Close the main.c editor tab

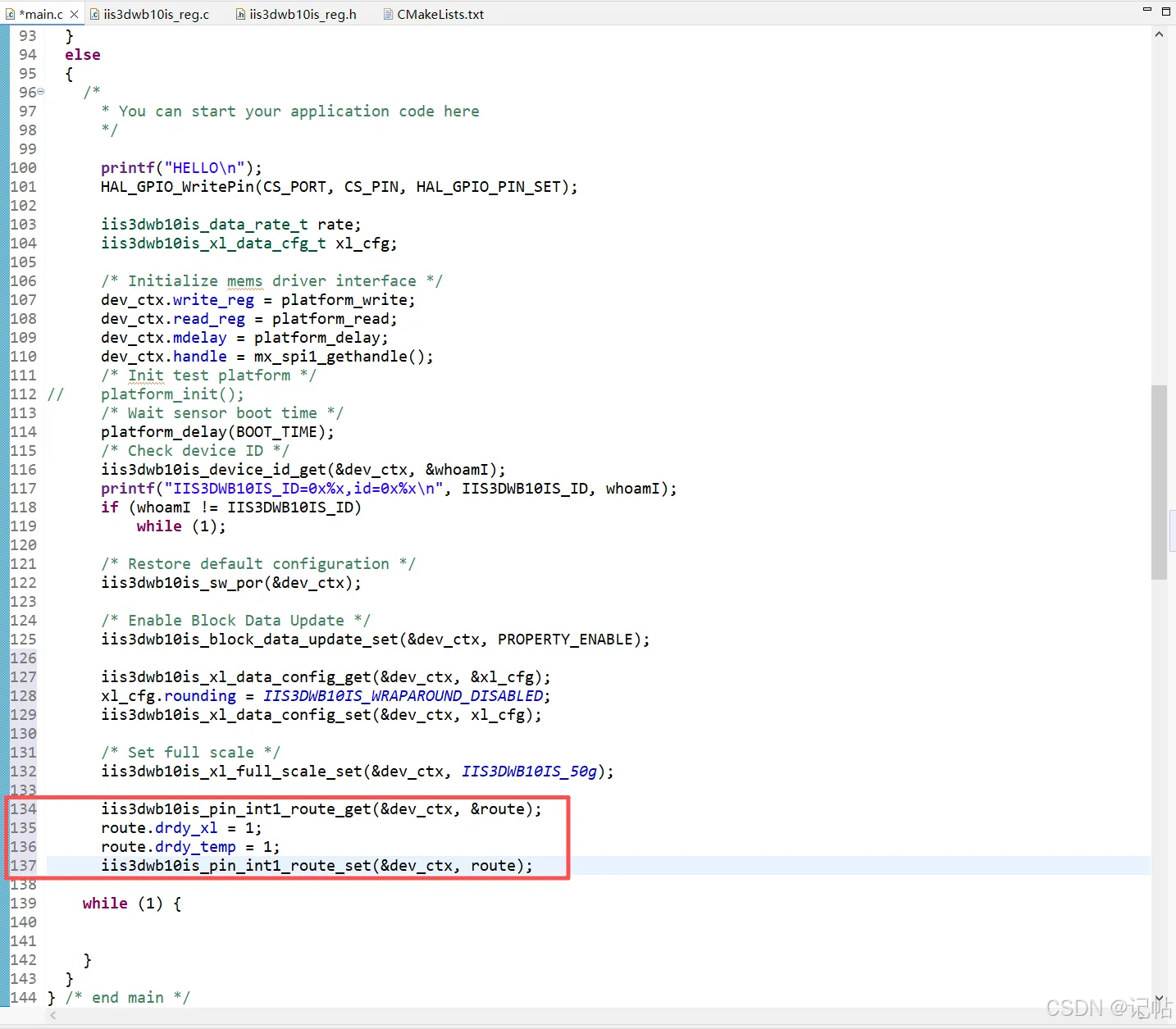point(74,15)
